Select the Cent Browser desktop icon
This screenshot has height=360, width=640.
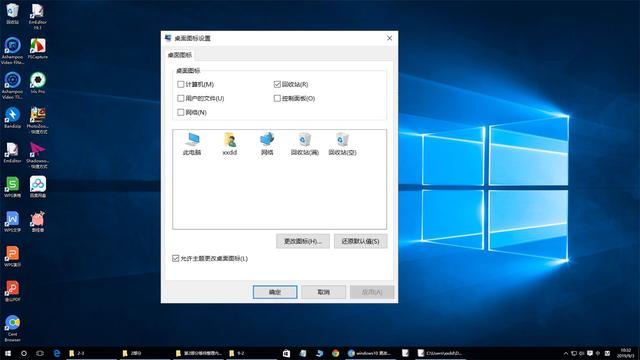[x=12, y=328]
